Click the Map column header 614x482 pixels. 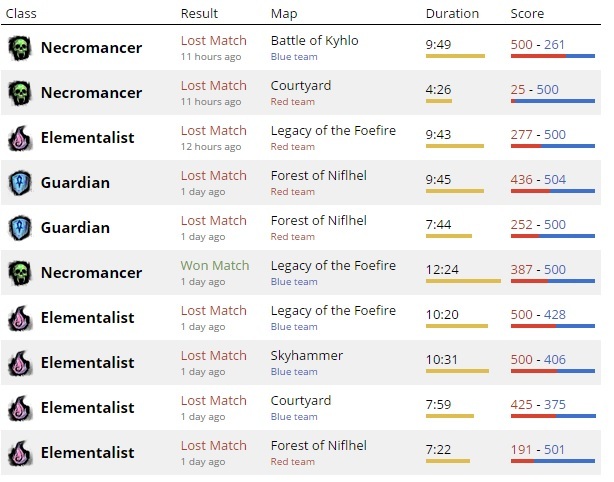pos(284,14)
